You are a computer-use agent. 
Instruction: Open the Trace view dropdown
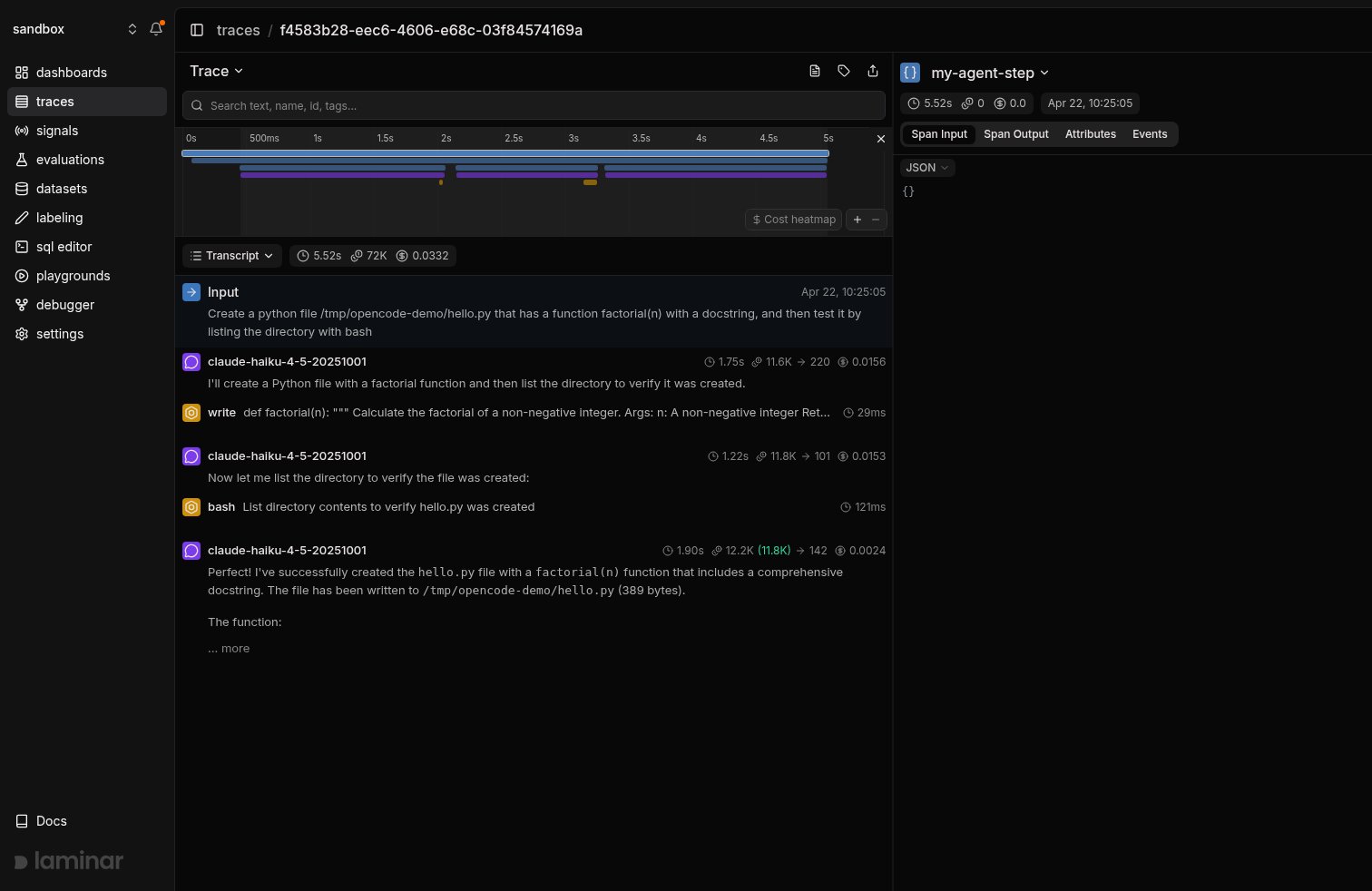[217, 71]
